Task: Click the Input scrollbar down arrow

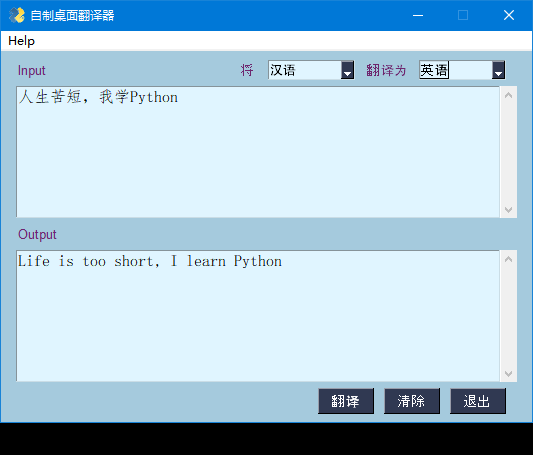Action: click(509, 209)
